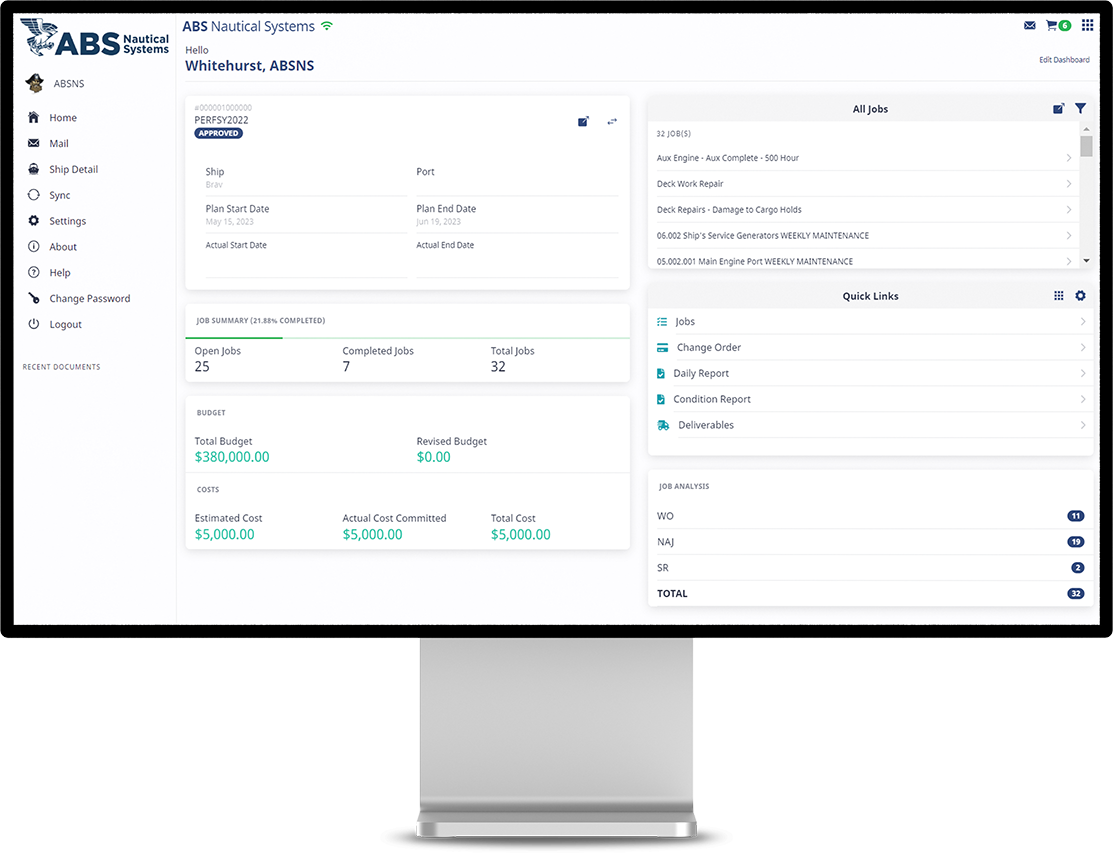The image size is (1113, 853).
Task: Go to Home in sidebar menu
Action: coord(63,118)
